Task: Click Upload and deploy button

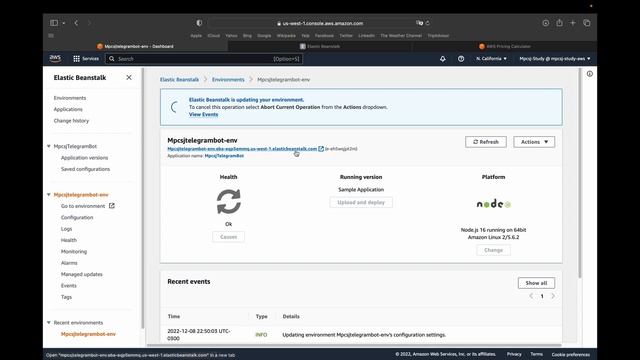Action: [361, 202]
